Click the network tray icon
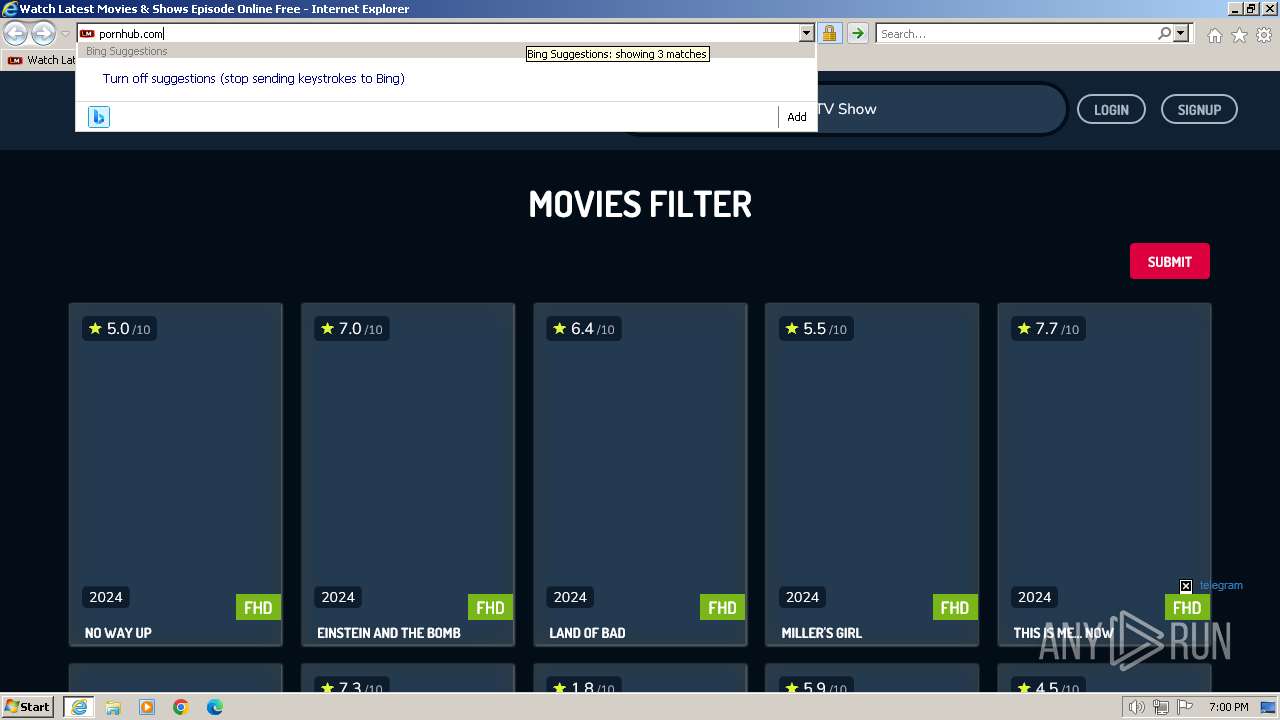 coord(1161,707)
